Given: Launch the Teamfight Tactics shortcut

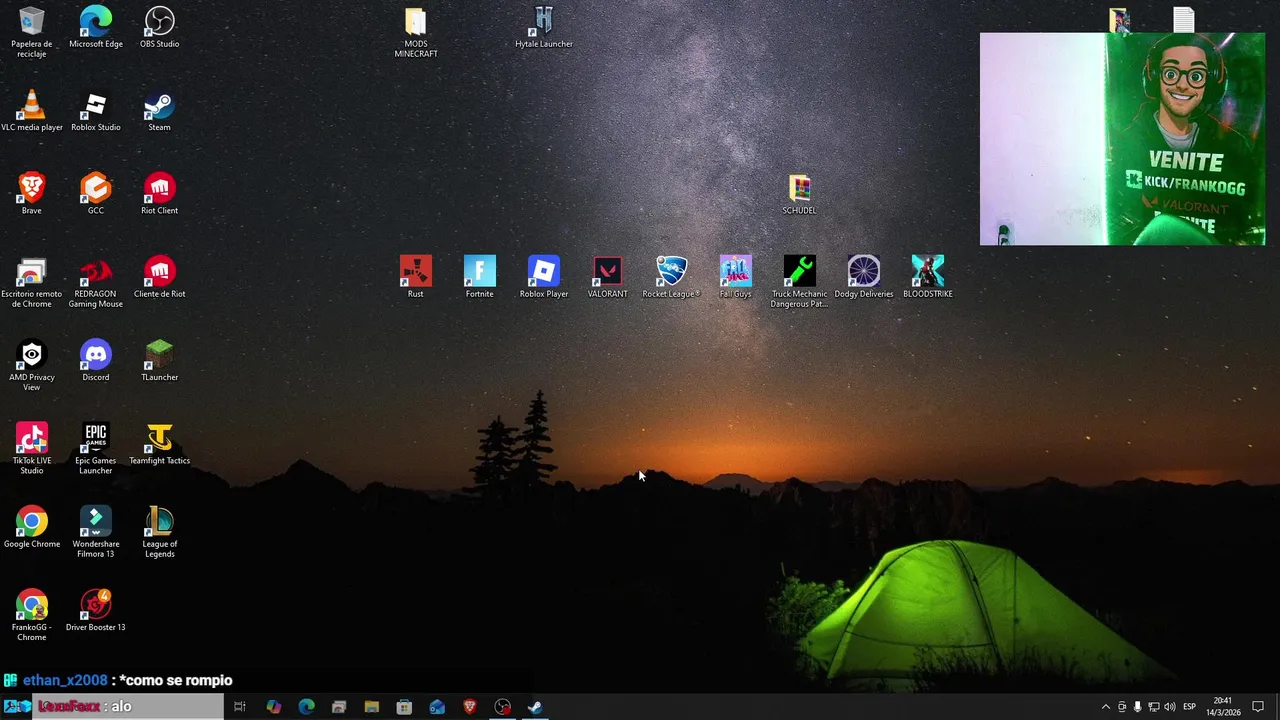Looking at the screenshot, I should (x=160, y=444).
